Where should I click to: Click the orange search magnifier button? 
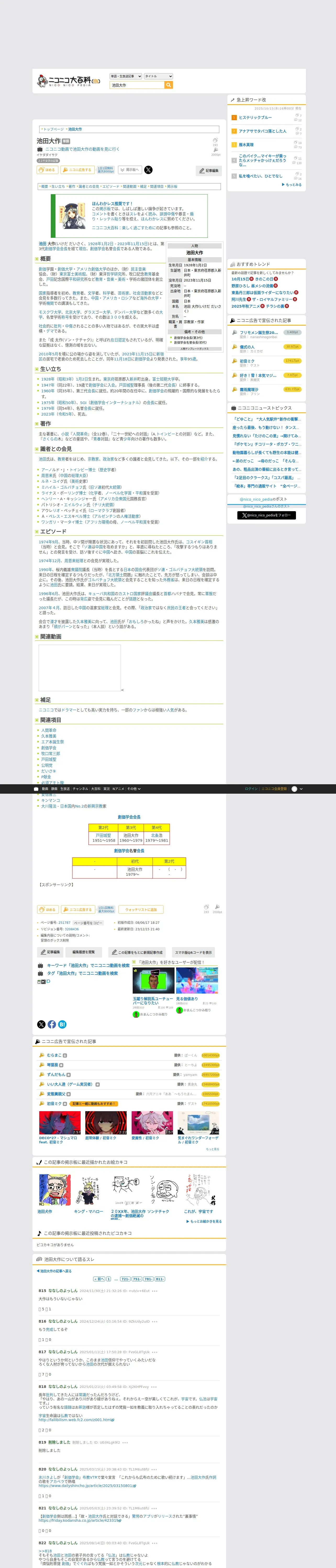[169, 85]
